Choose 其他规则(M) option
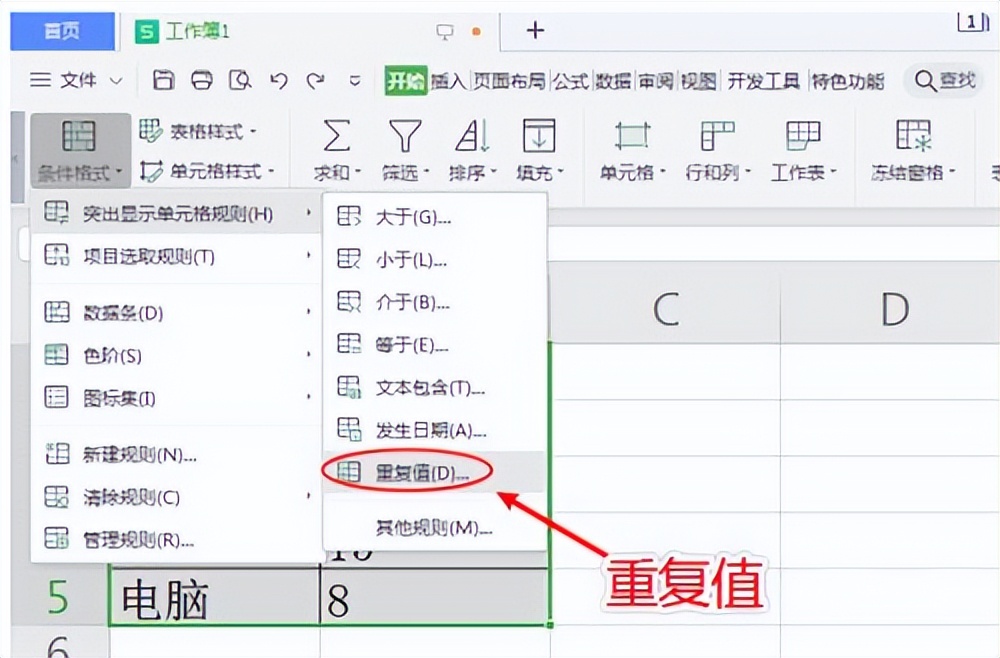The height and width of the screenshot is (658, 1000). (435, 528)
